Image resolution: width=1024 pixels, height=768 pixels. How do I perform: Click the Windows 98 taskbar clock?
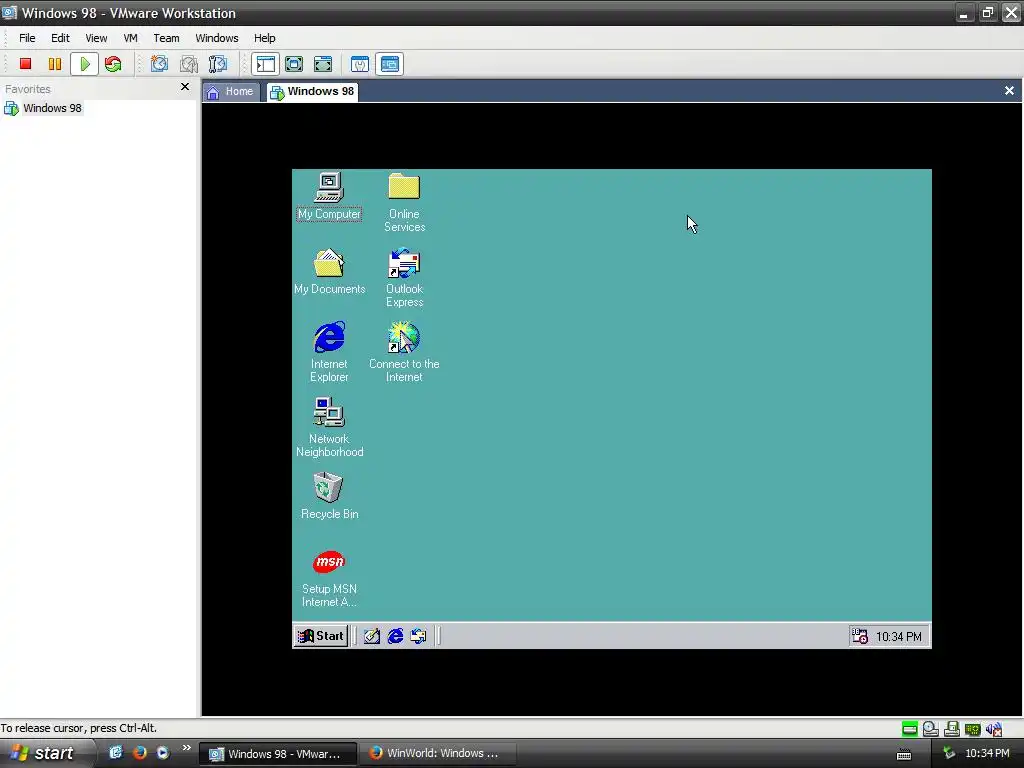(899, 637)
